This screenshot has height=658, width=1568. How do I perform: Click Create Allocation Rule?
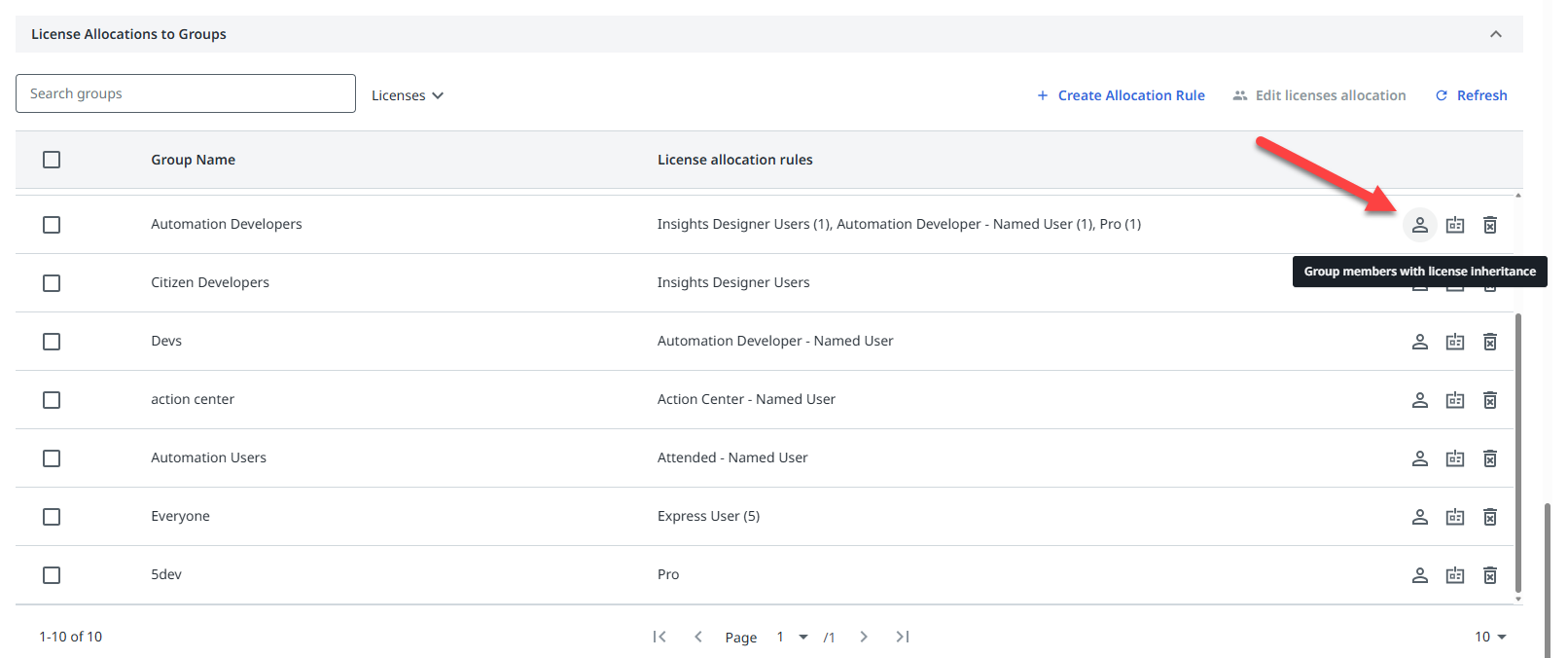click(1121, 95)
